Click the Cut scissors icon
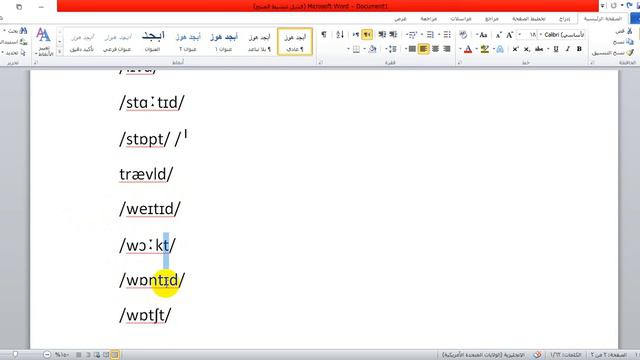The image size is (640, 360). [x=630, y=31]
